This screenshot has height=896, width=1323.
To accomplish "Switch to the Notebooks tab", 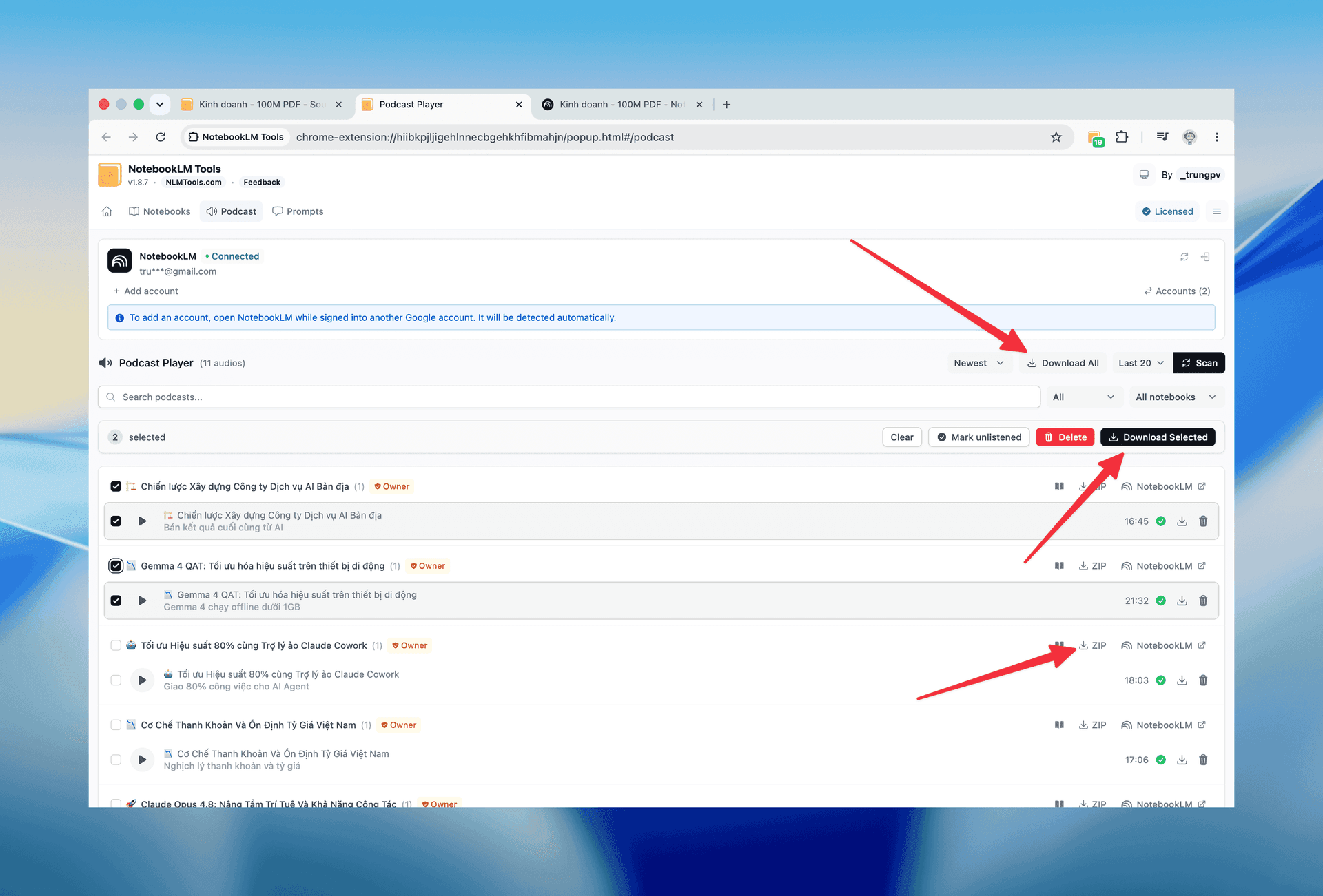I will pos(160,211).
